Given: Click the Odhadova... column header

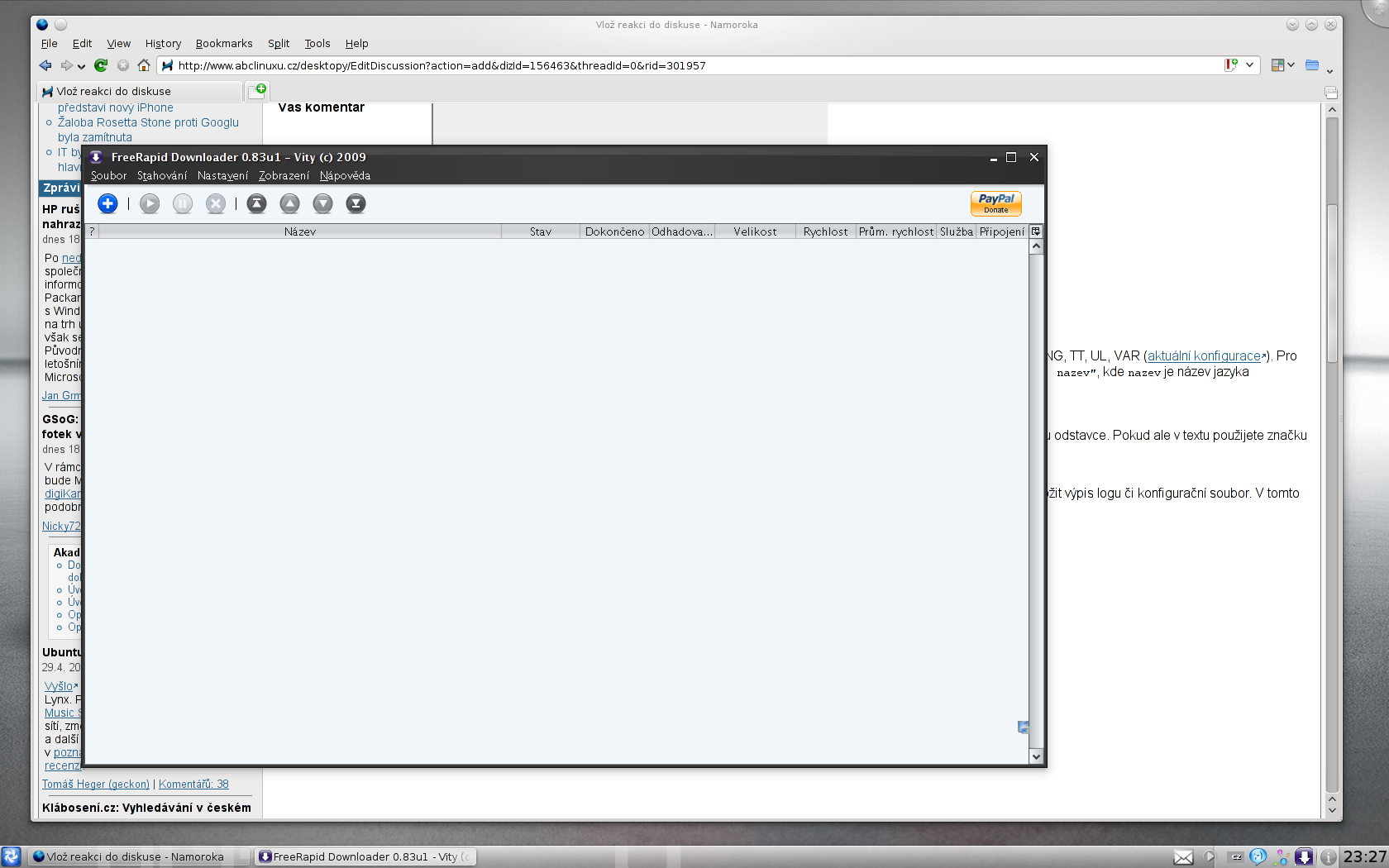Looking at the screenshot, I should coord(682,231).
